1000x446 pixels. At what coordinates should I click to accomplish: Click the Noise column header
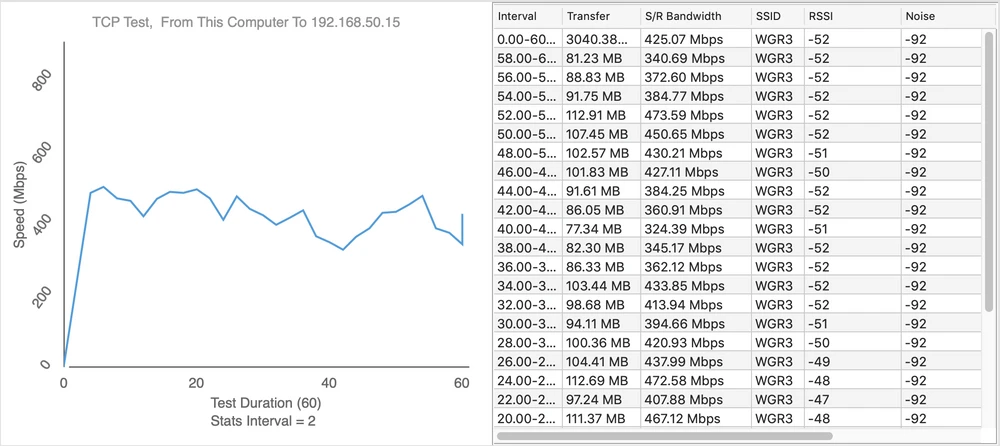pyautogui.click(x=940, y=17)
